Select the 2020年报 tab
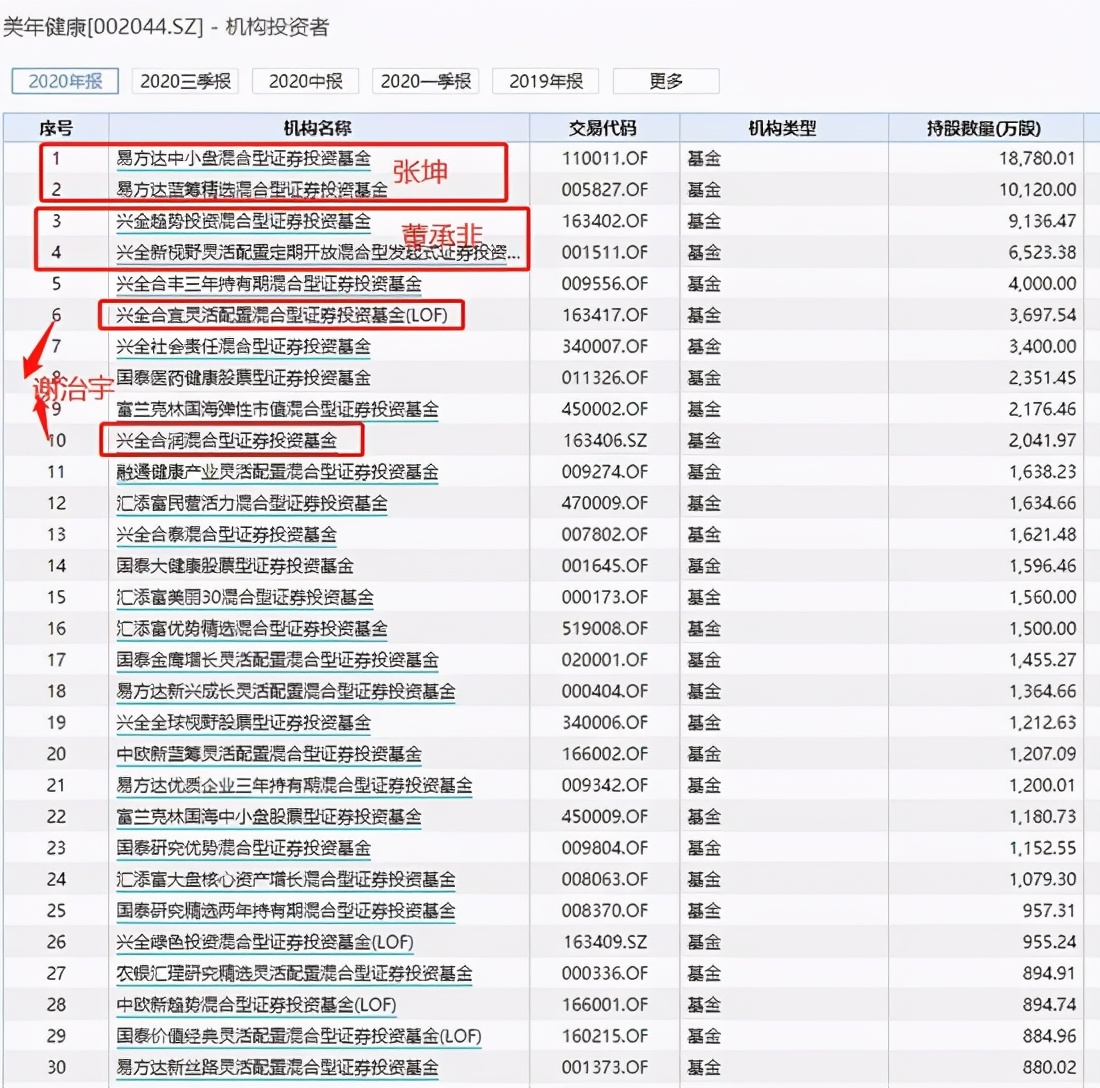This screenshot has width=1100, height=1088. click(65, 81)
